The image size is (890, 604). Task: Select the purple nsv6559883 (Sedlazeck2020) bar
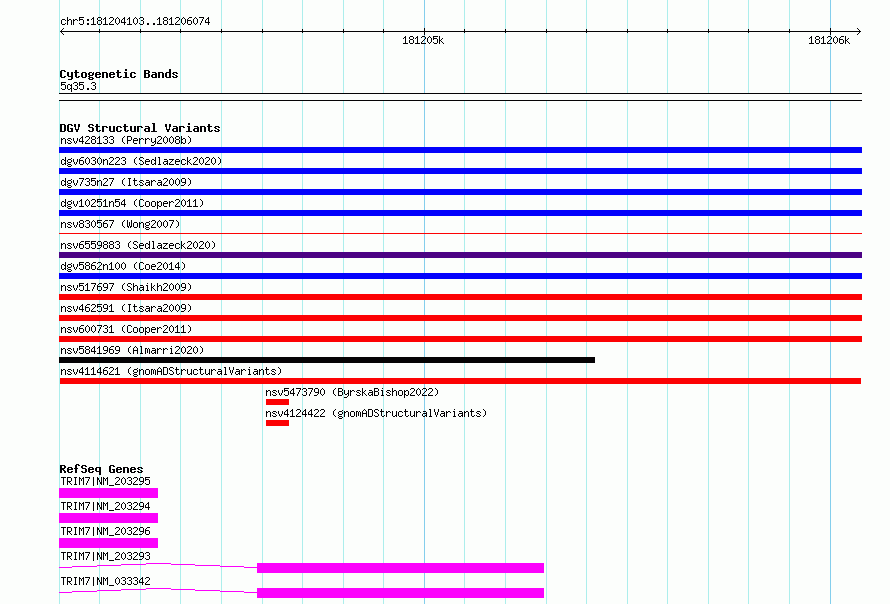point(460,255)
